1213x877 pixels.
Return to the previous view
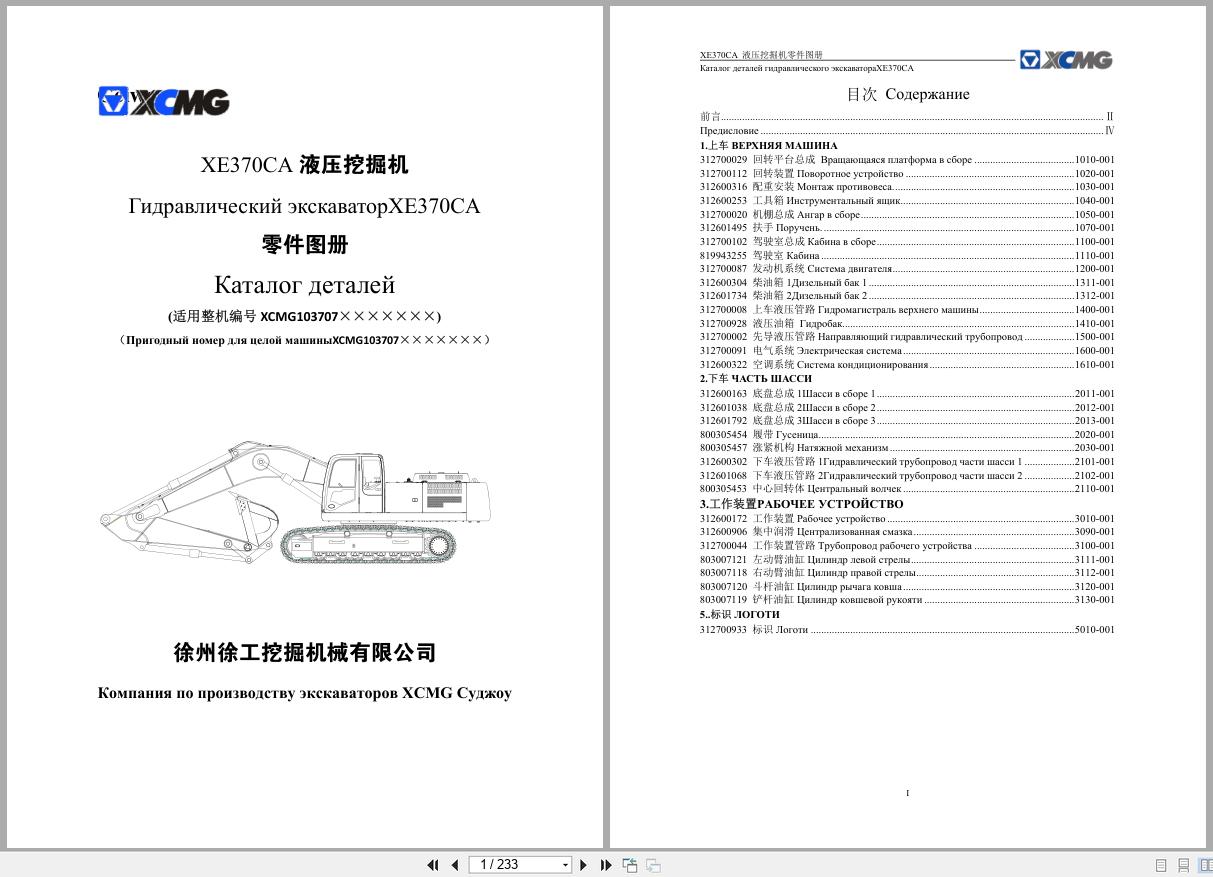(630, 864)
